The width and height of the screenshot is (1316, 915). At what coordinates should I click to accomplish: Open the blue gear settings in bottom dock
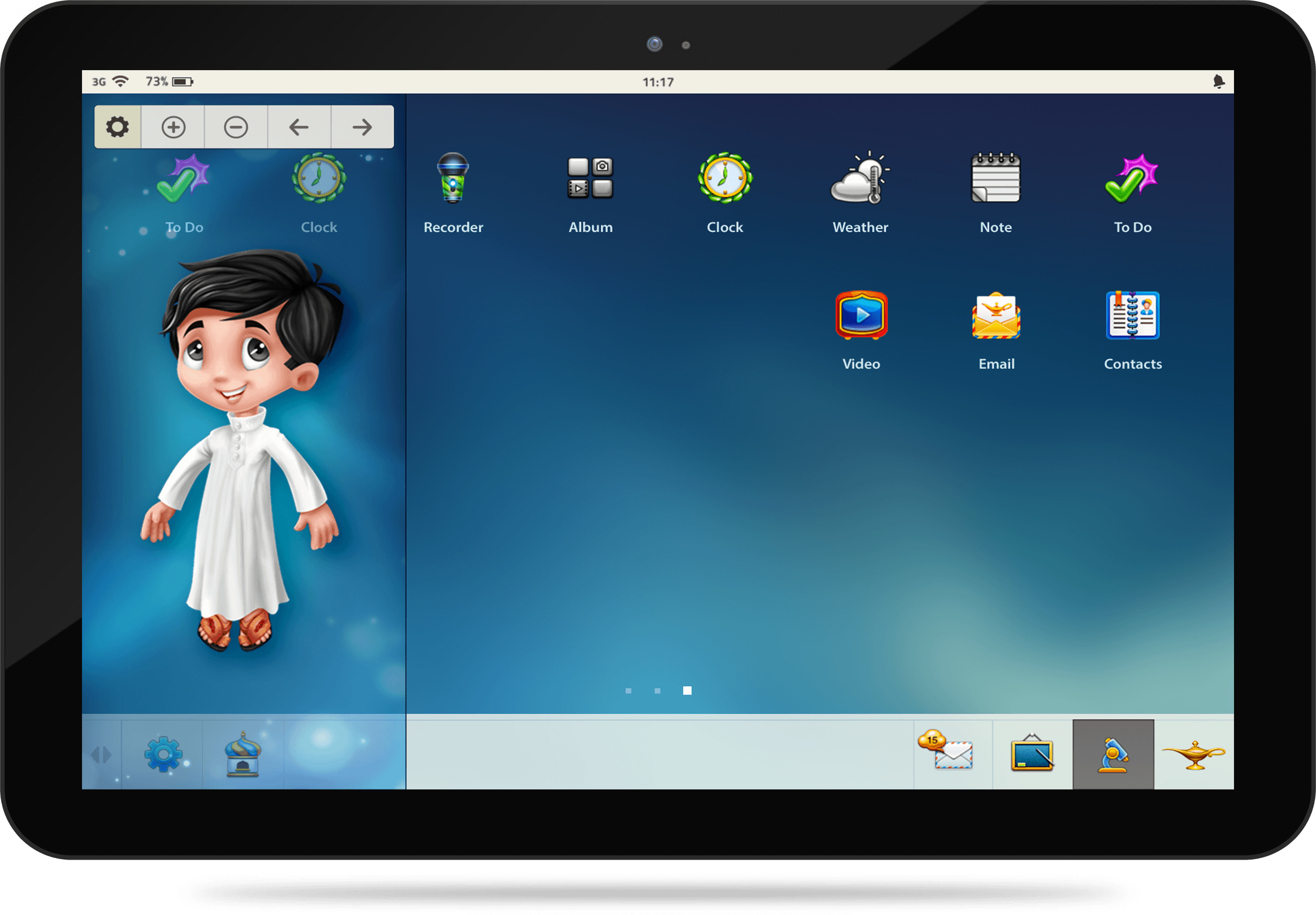(163, 754)
